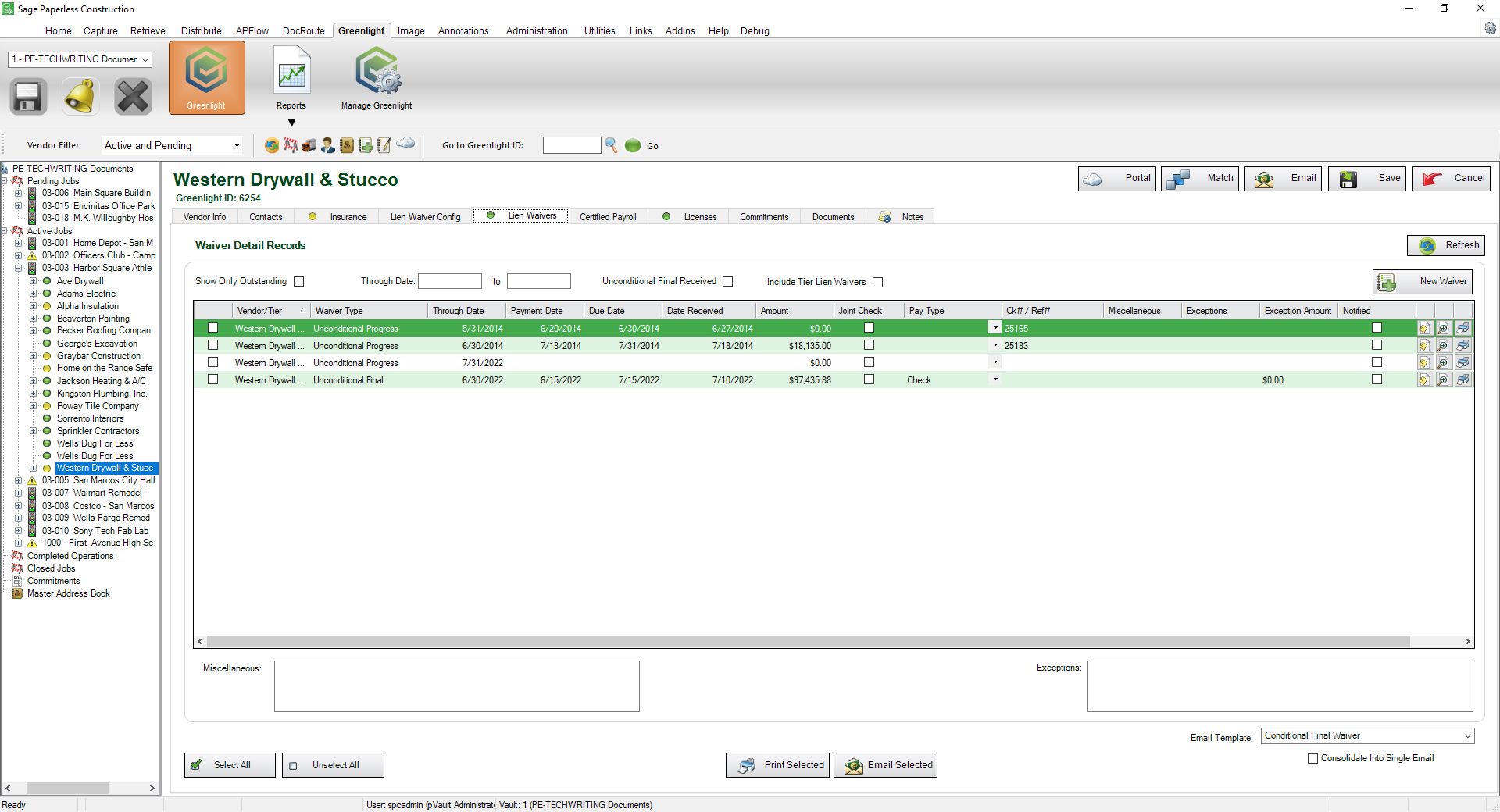Open the Administration menu

pos(537,31)
